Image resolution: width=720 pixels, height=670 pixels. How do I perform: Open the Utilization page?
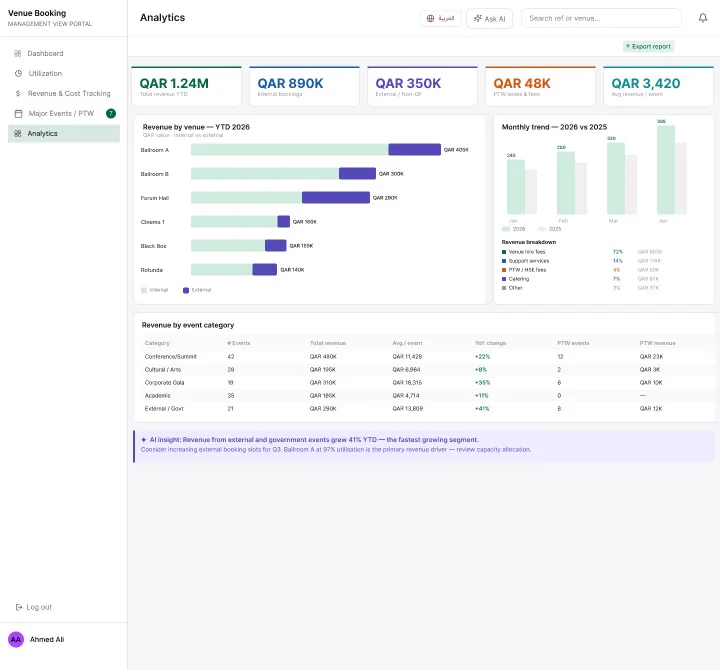tap(64, 73)
